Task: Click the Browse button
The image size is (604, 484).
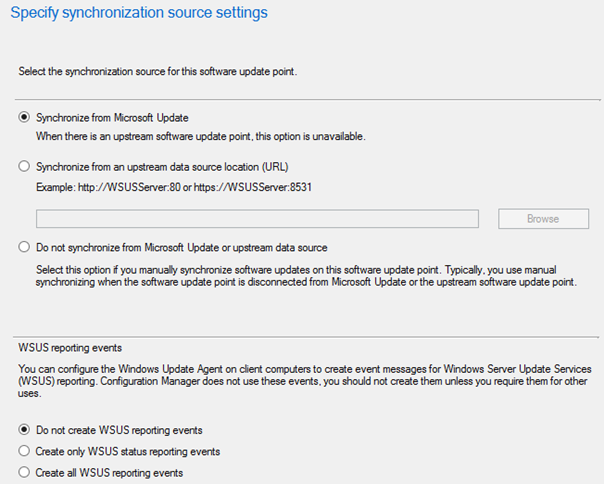Action: coord(544,219)
